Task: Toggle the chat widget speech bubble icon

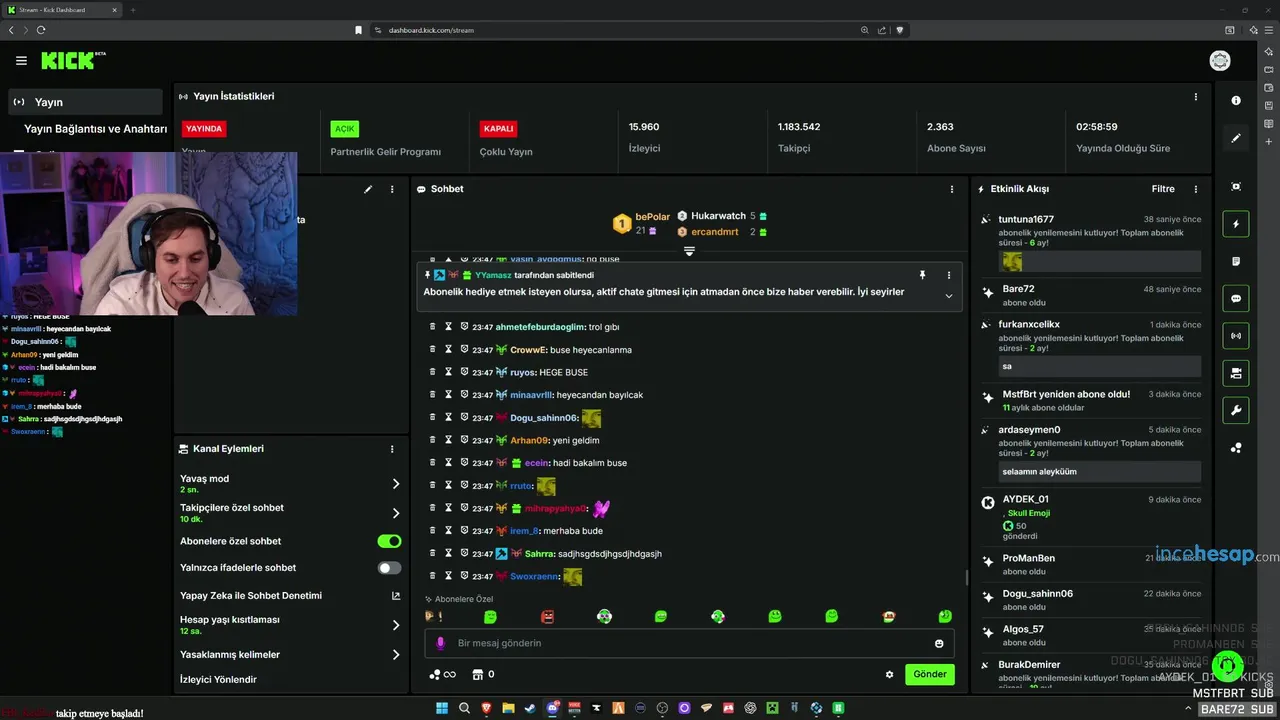Action: coord(1236,298)
